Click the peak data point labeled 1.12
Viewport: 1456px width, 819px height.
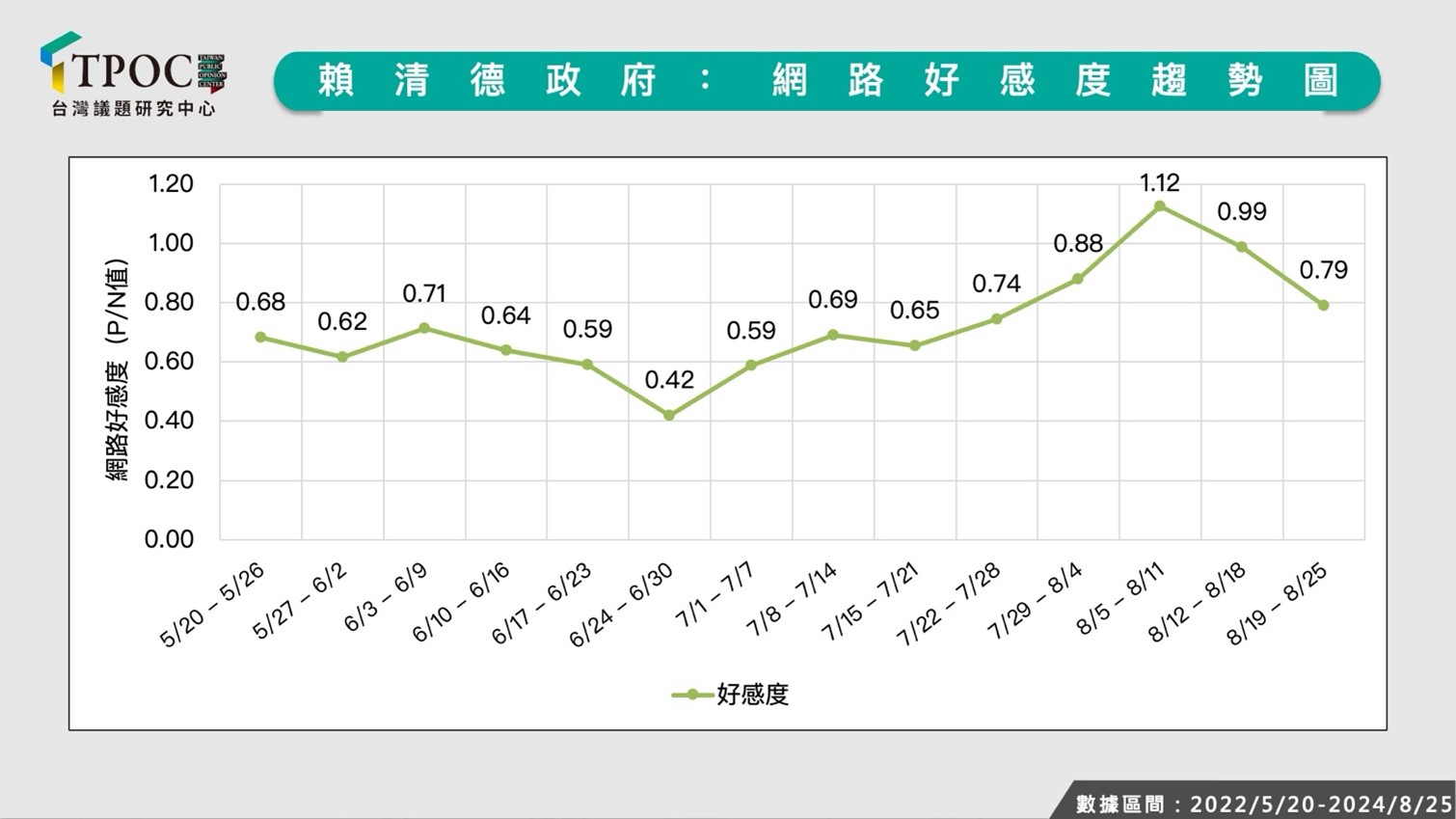coord(1160,206)
